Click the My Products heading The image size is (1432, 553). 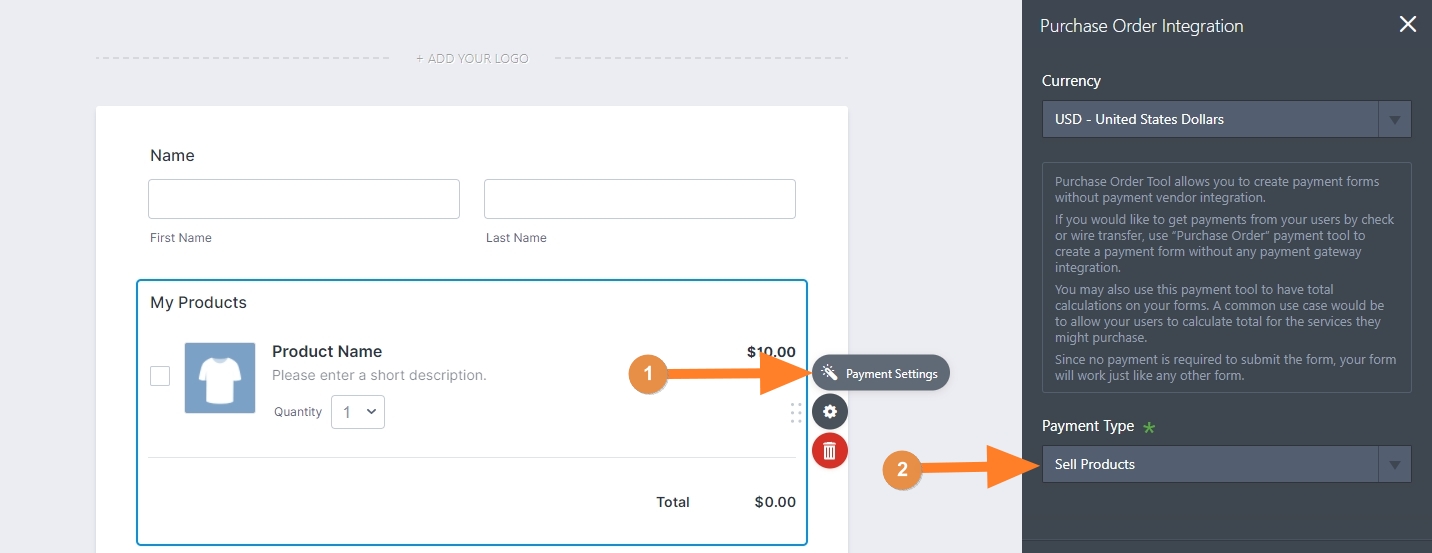point(198,302)
